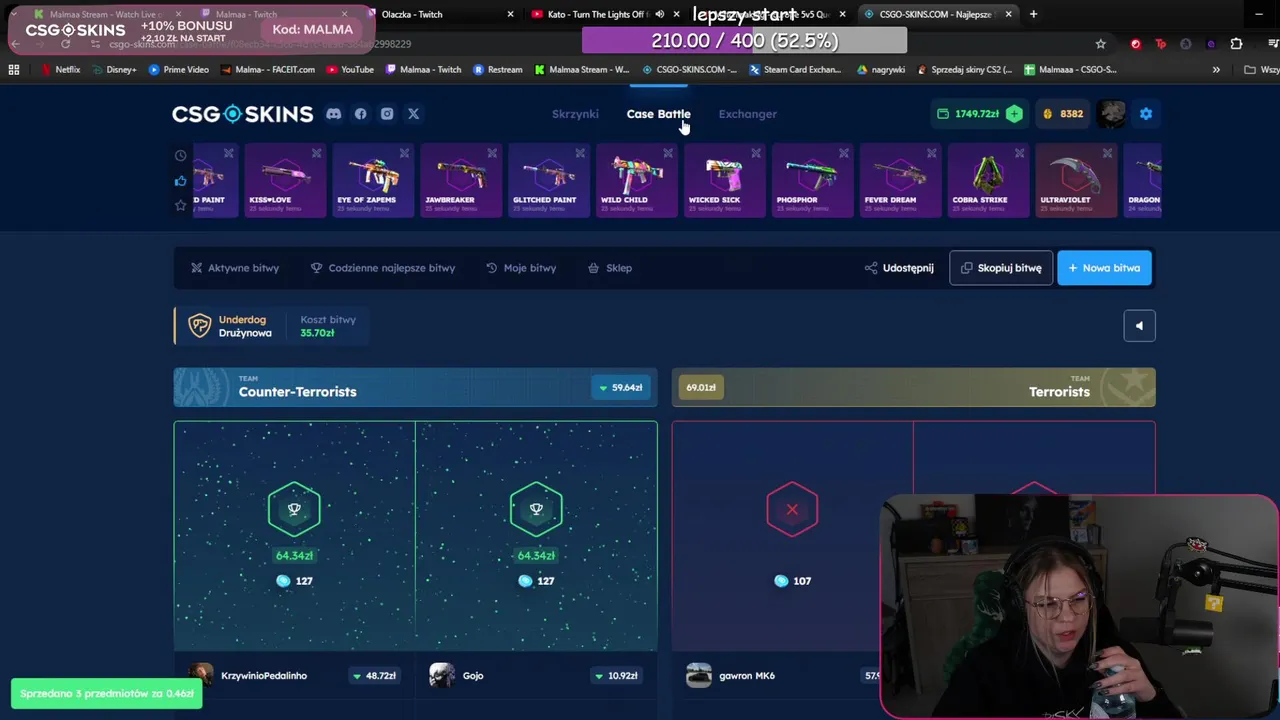This screenshot has width=1280, height=720.
Task: Open the Kiss♥Love drop thumbnail
Action: 285,180
